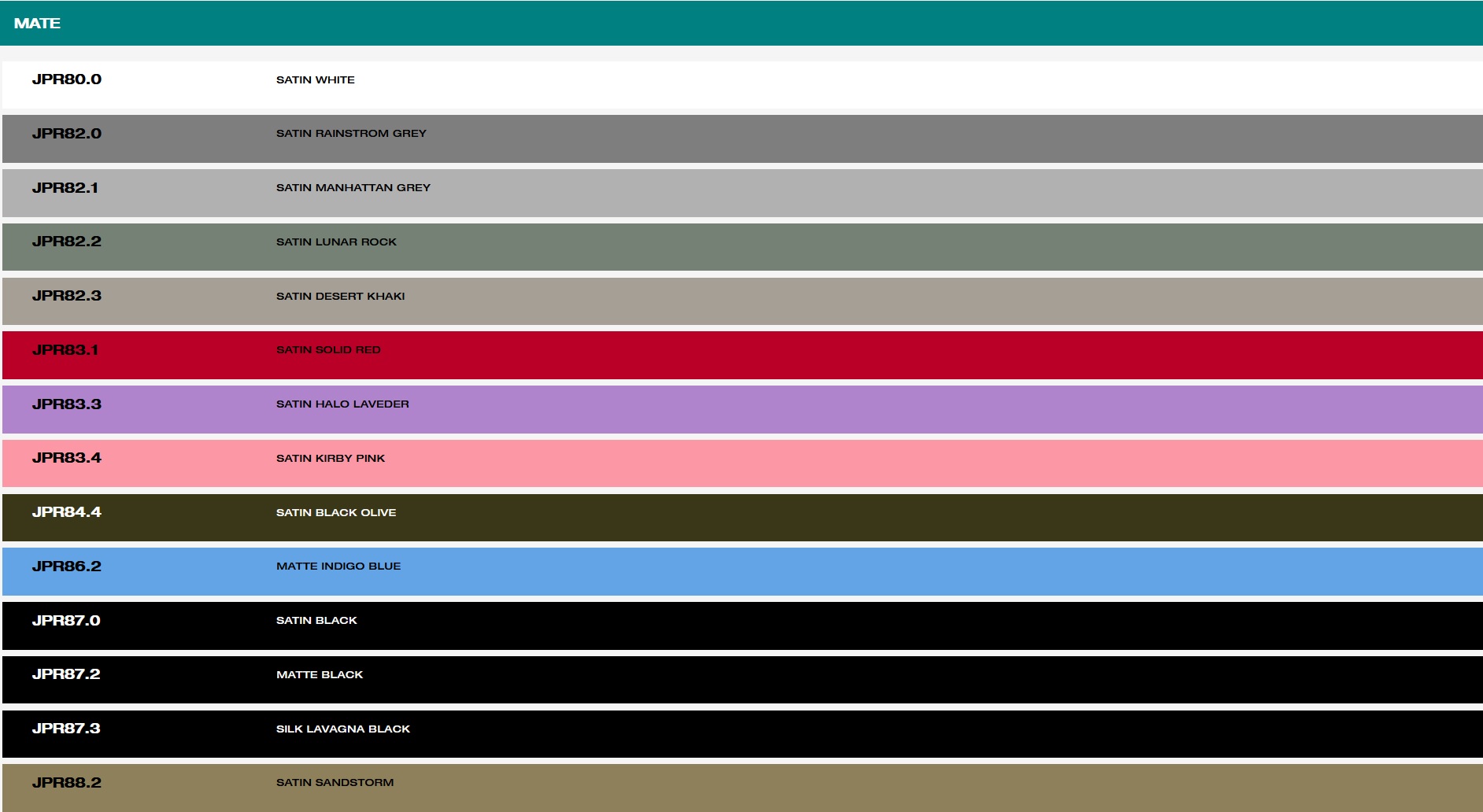1483x812 pixels.
Task: Select the Satin Solid Red swatch
Action: 741,356
